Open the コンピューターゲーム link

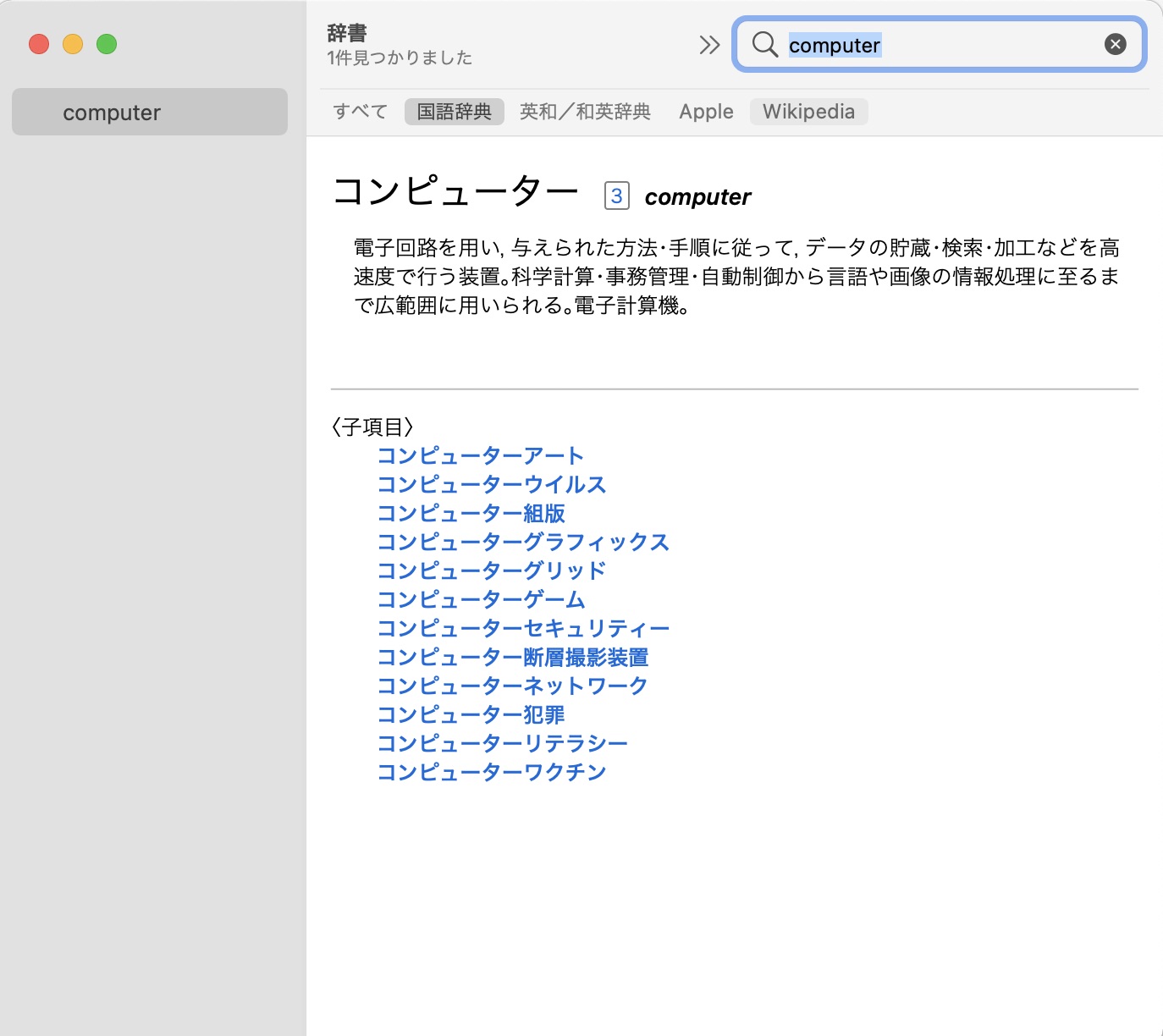[x=481, y=600]
